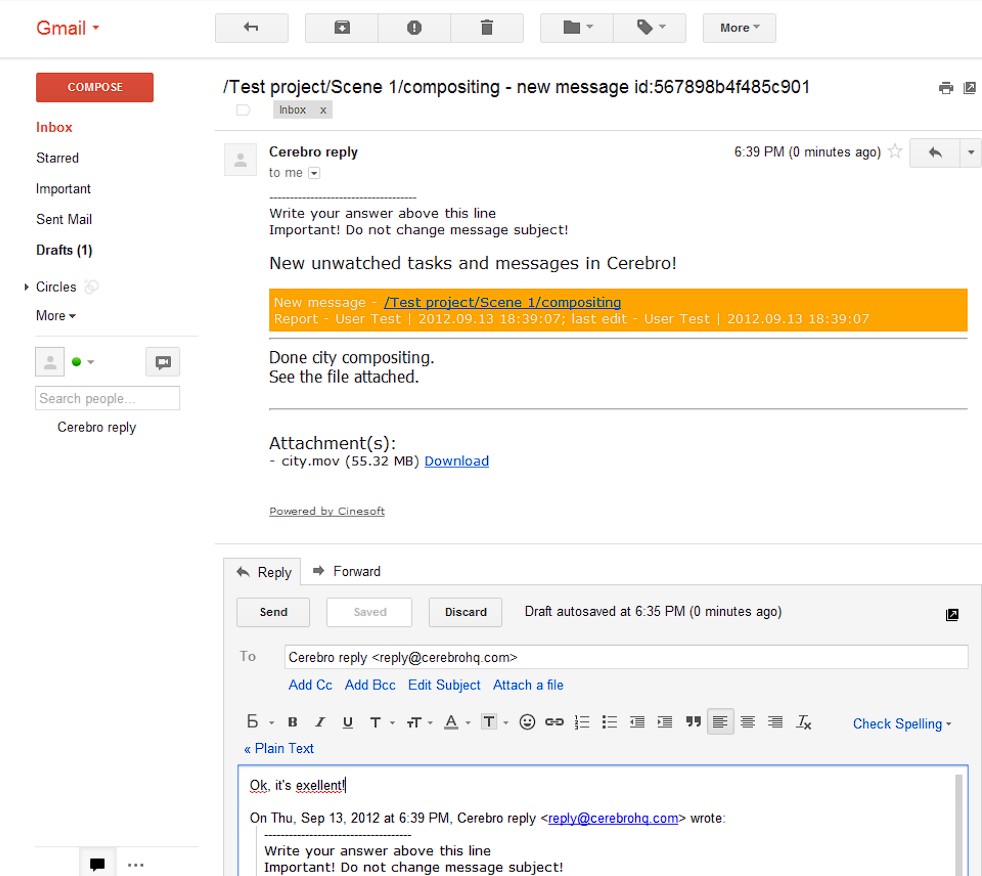Star the Cerebro reply message
The image size is (982, 876).
895,151
